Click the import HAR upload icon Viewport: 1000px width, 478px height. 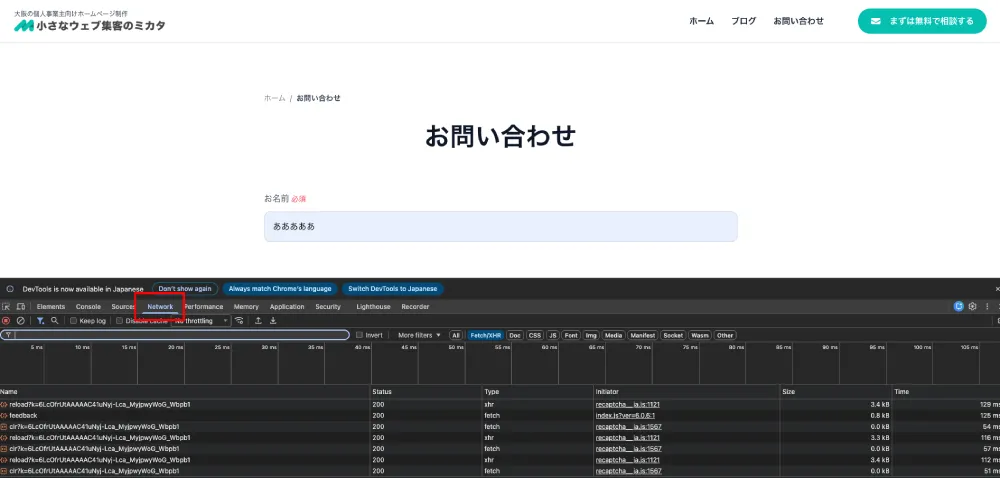(258, 321)
